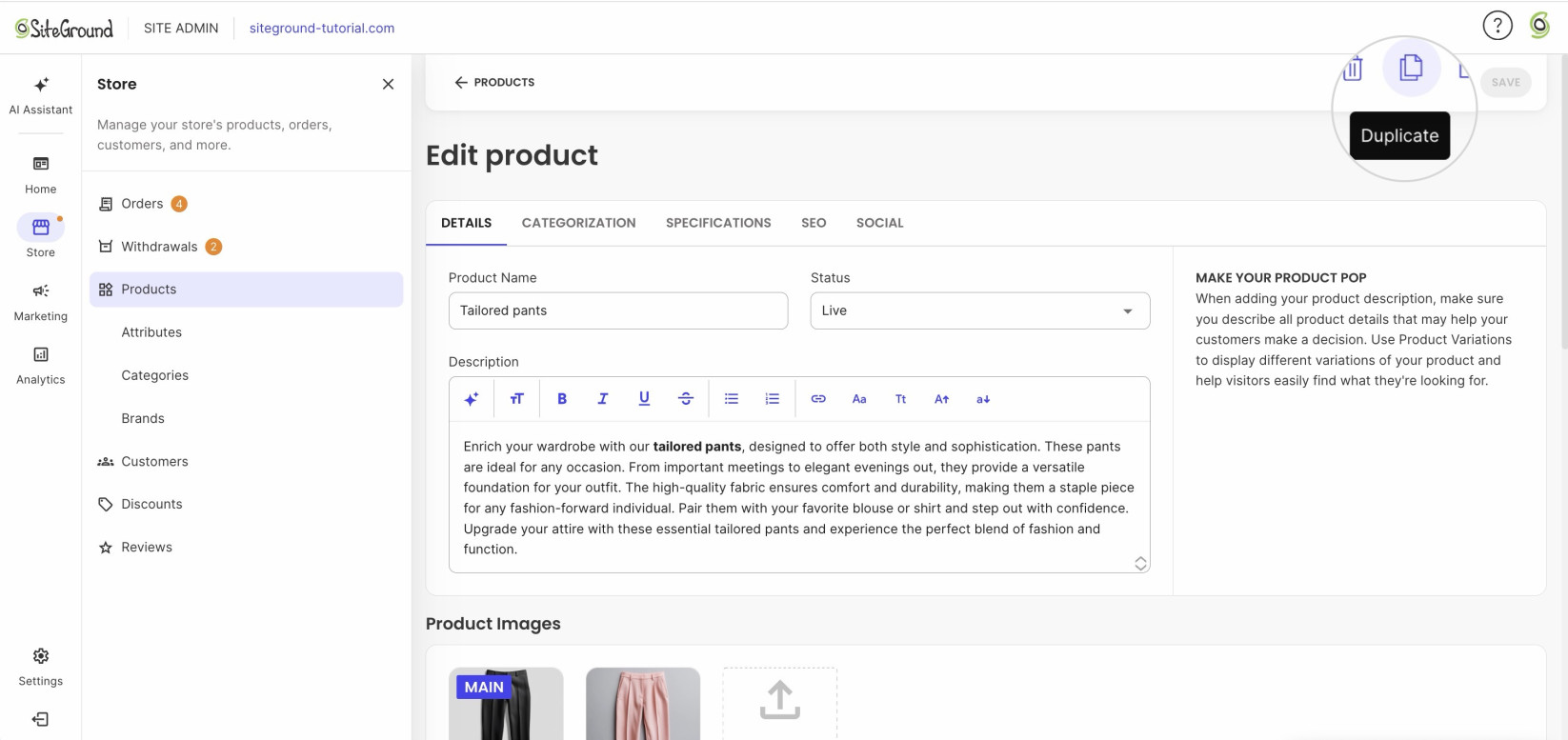Go back to Products list
Screen dimensions: 1568x740
click(x=494, y=82)
